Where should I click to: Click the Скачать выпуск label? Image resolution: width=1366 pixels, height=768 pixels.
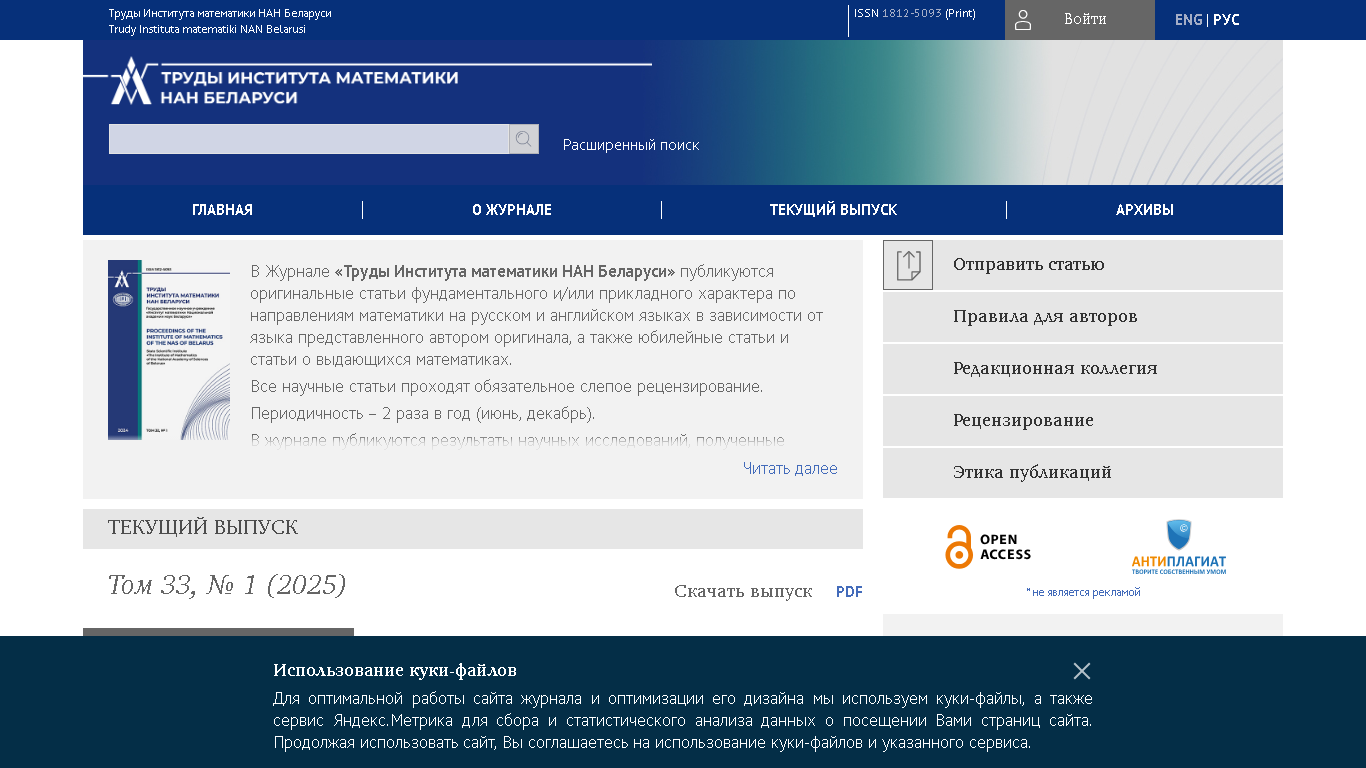pos(743,592)
